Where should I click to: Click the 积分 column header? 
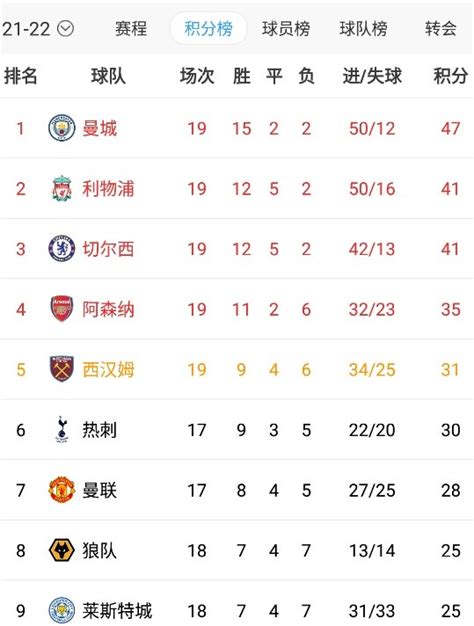tap(451, 76)
